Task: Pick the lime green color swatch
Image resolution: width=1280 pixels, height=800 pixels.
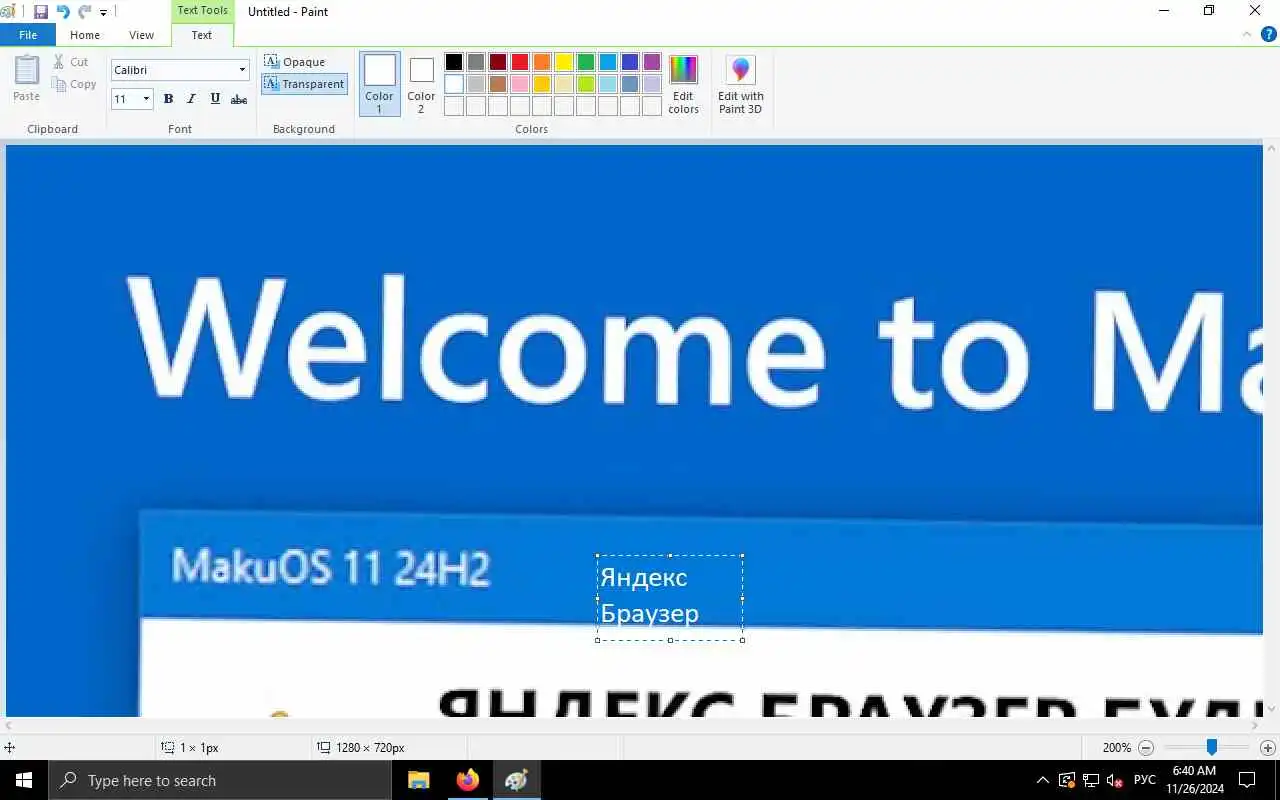Action: [586, 84]
